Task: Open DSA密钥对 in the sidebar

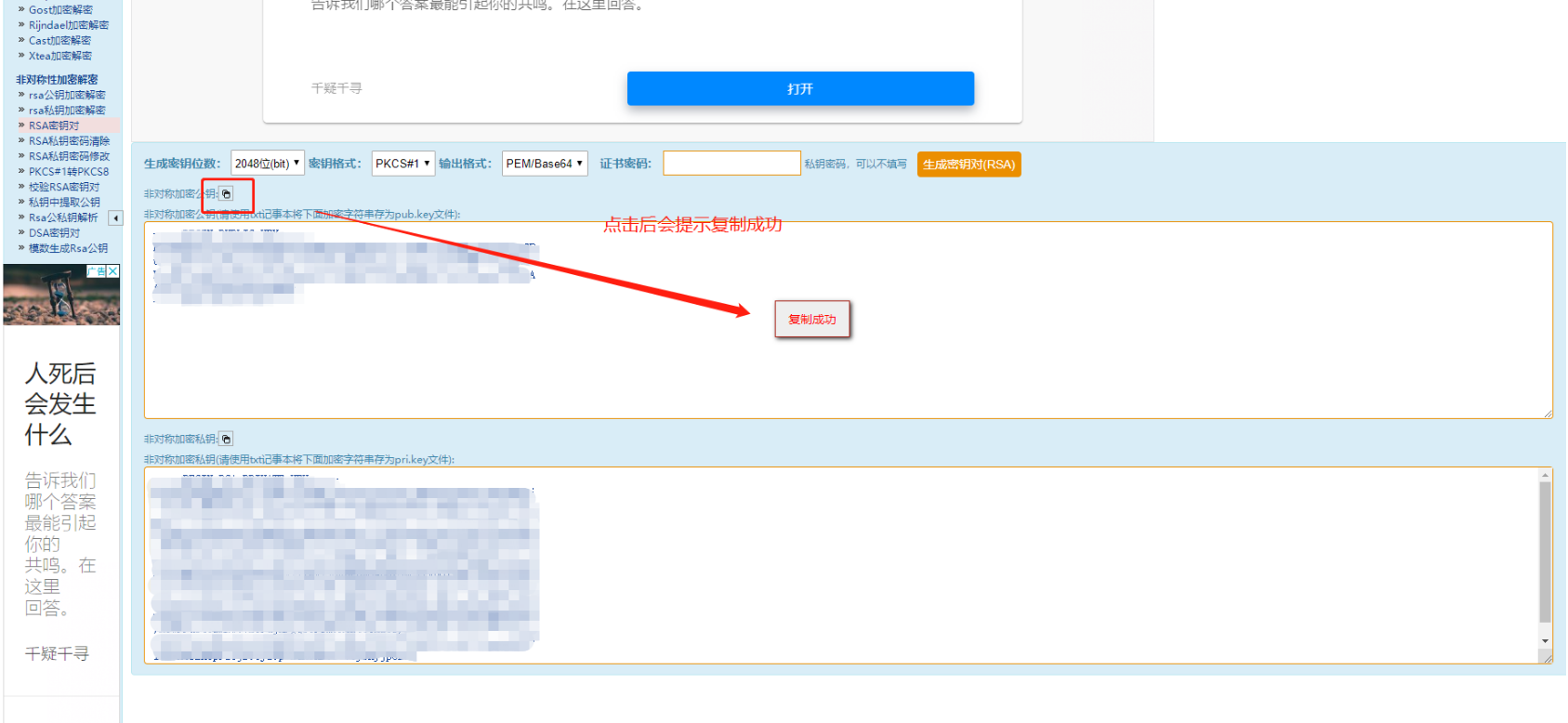Action: click(54, 233)
